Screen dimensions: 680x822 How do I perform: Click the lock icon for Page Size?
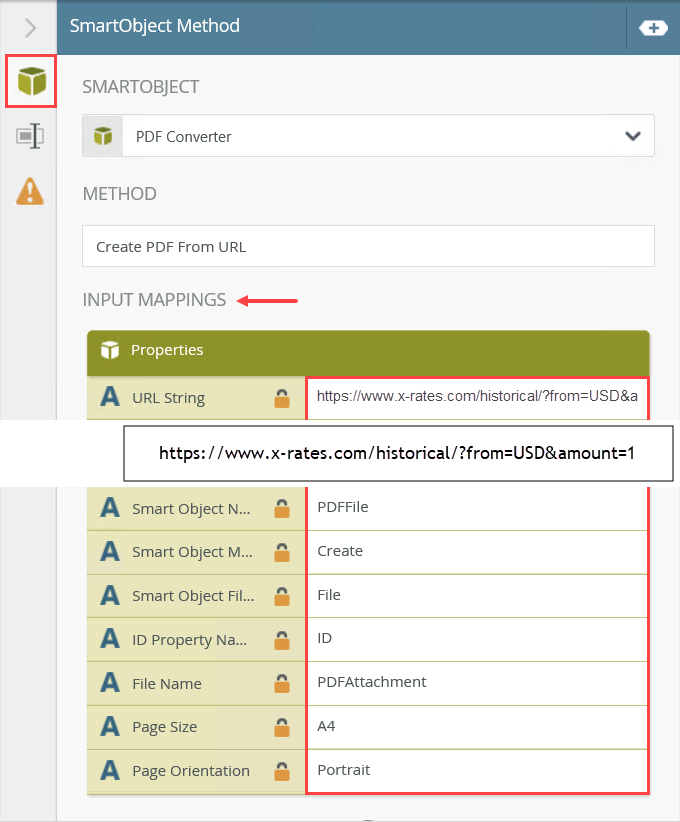tap(282, 727)
